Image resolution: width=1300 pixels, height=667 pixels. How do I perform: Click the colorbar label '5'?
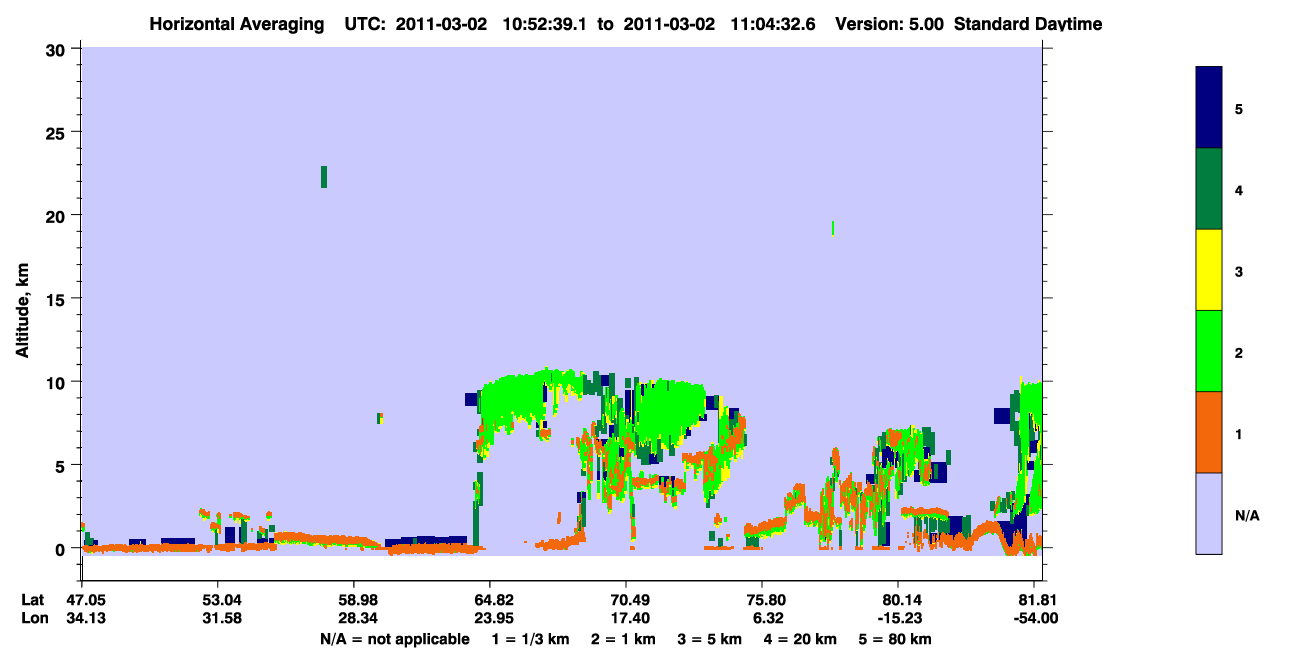tap(1238, 108)
